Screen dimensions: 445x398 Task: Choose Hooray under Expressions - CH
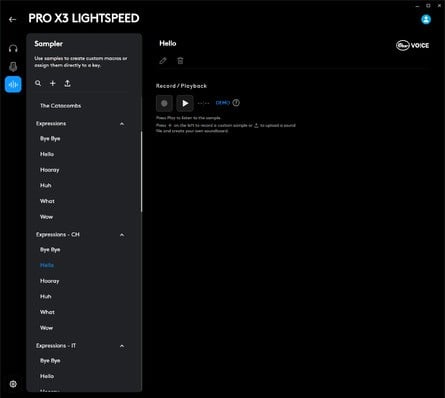(50, 281)
